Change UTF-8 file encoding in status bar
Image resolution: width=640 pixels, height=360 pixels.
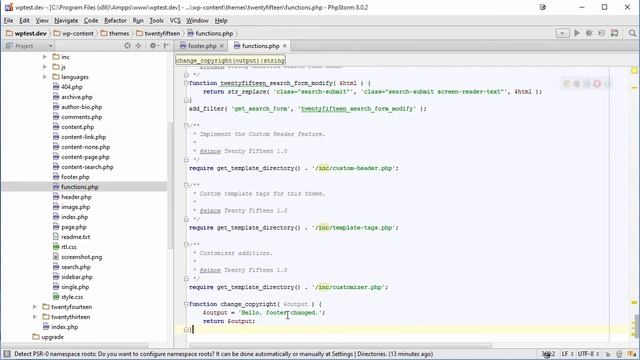(x=588, y=354)
